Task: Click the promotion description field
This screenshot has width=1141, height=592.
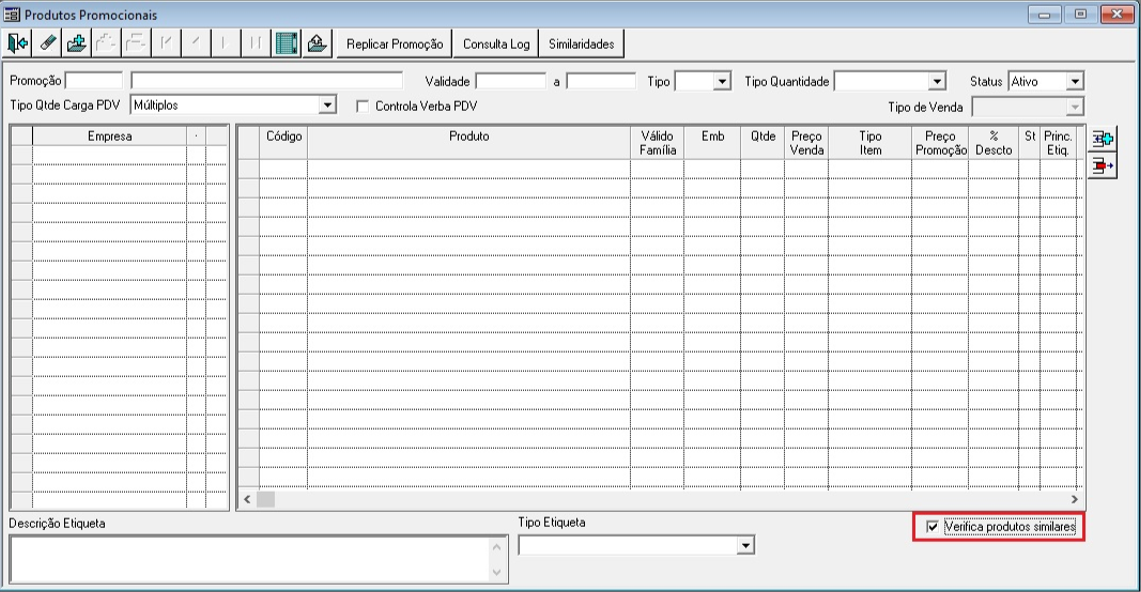Action: (x=266, y=81)
